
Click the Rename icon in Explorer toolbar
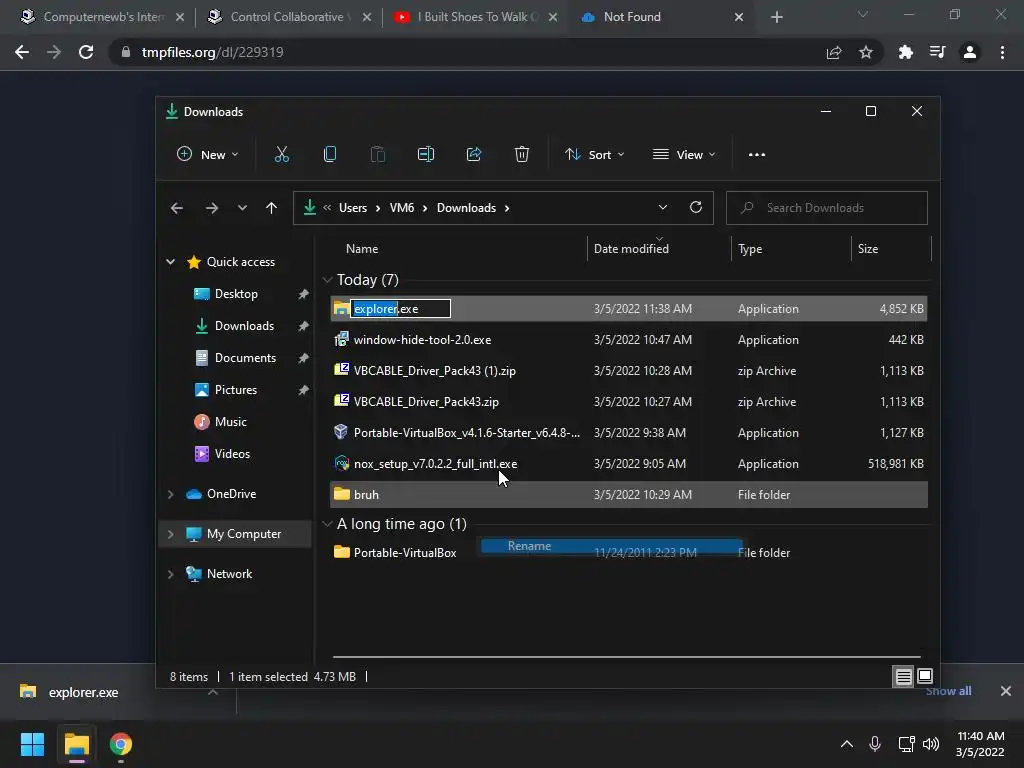[426, 155]
